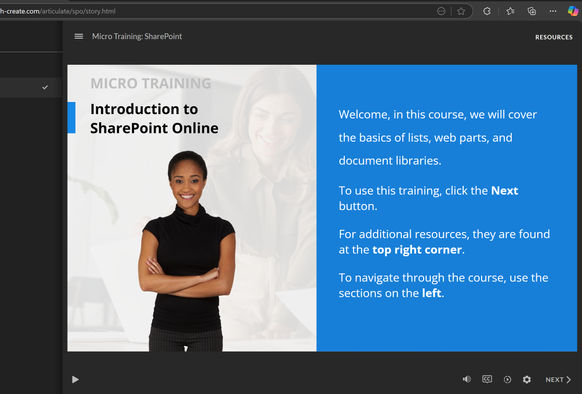This screenshot has height=394, width=582.
Task: Click browser address bar URL
Action: tap(58, 11)
